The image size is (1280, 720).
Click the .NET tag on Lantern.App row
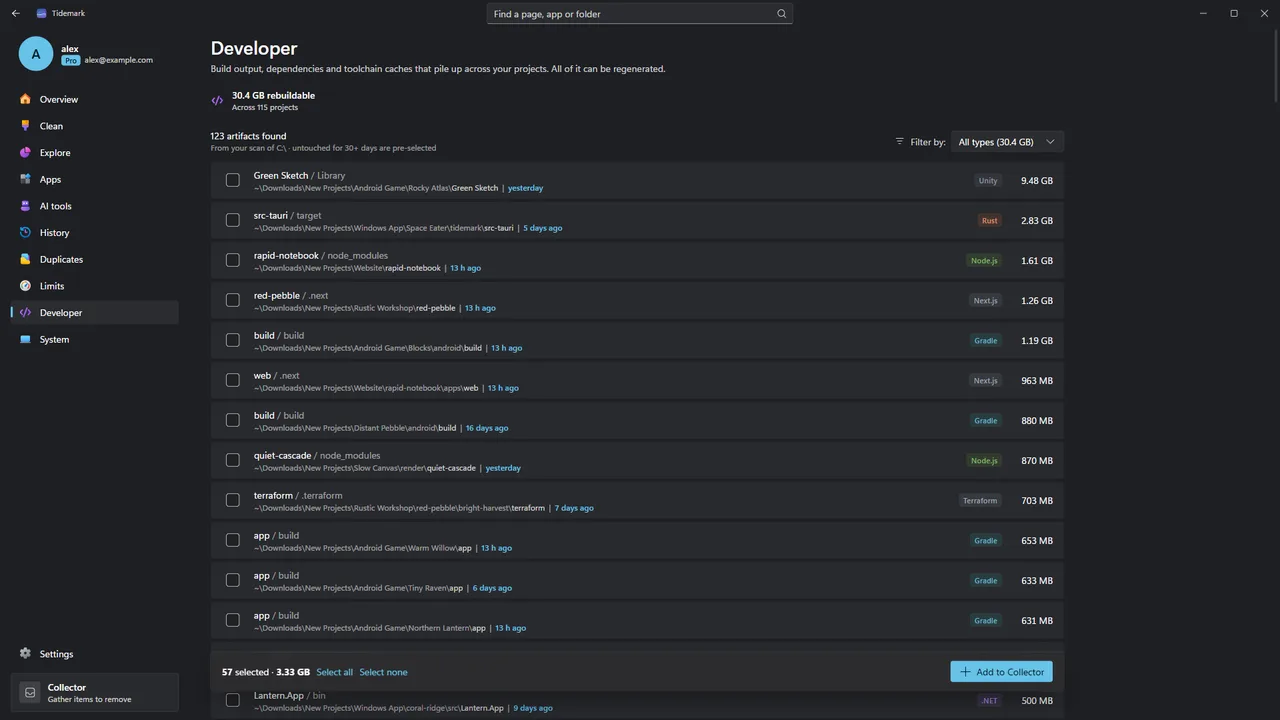click(x=989, y=701)
